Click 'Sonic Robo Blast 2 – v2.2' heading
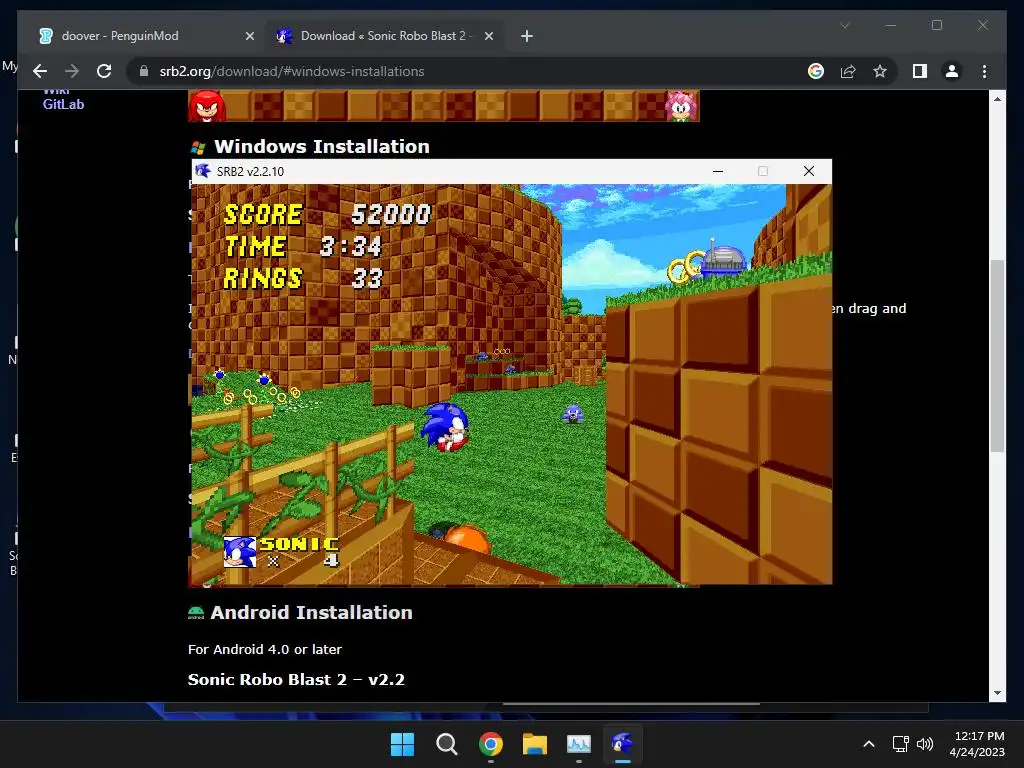The height and width of the screenshot is (768, 1024). 296,680
